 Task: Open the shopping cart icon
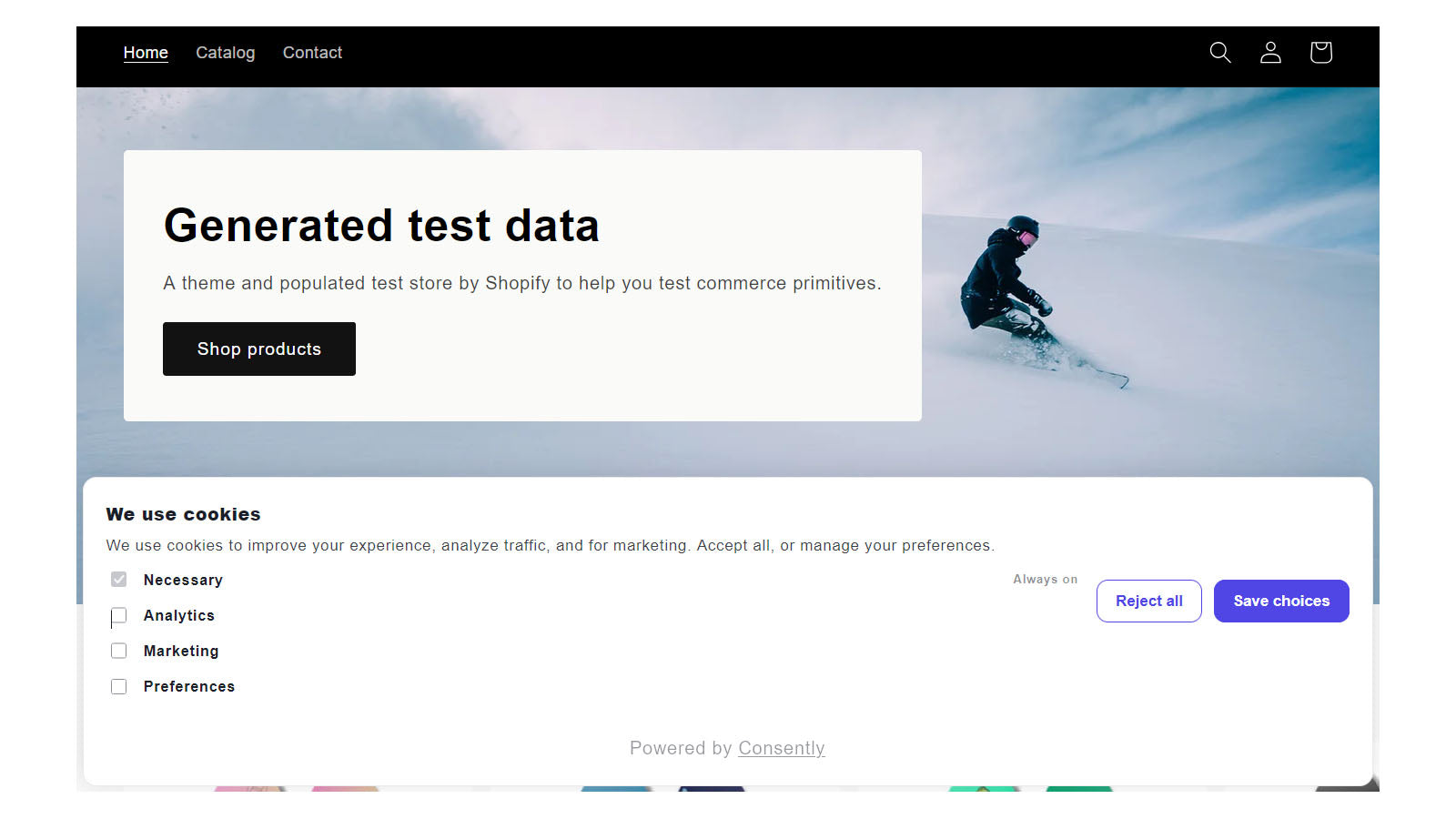coord(1321,53)
